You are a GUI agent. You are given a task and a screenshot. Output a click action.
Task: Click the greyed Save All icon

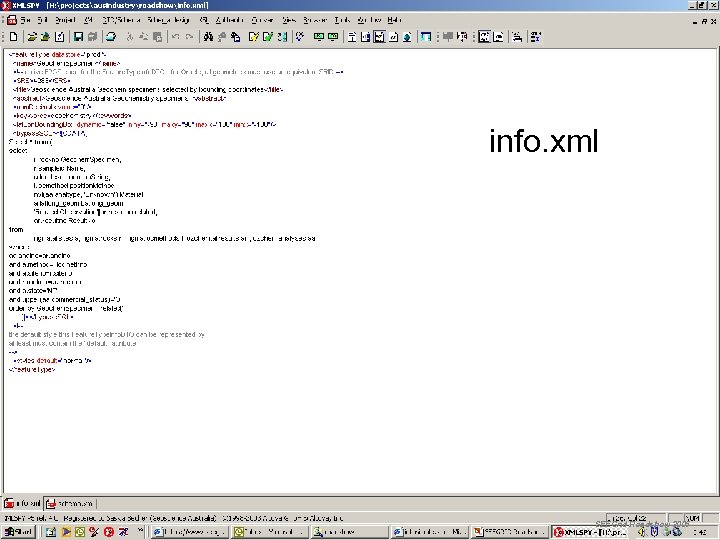pyautogui.click(x=92, y=37)
